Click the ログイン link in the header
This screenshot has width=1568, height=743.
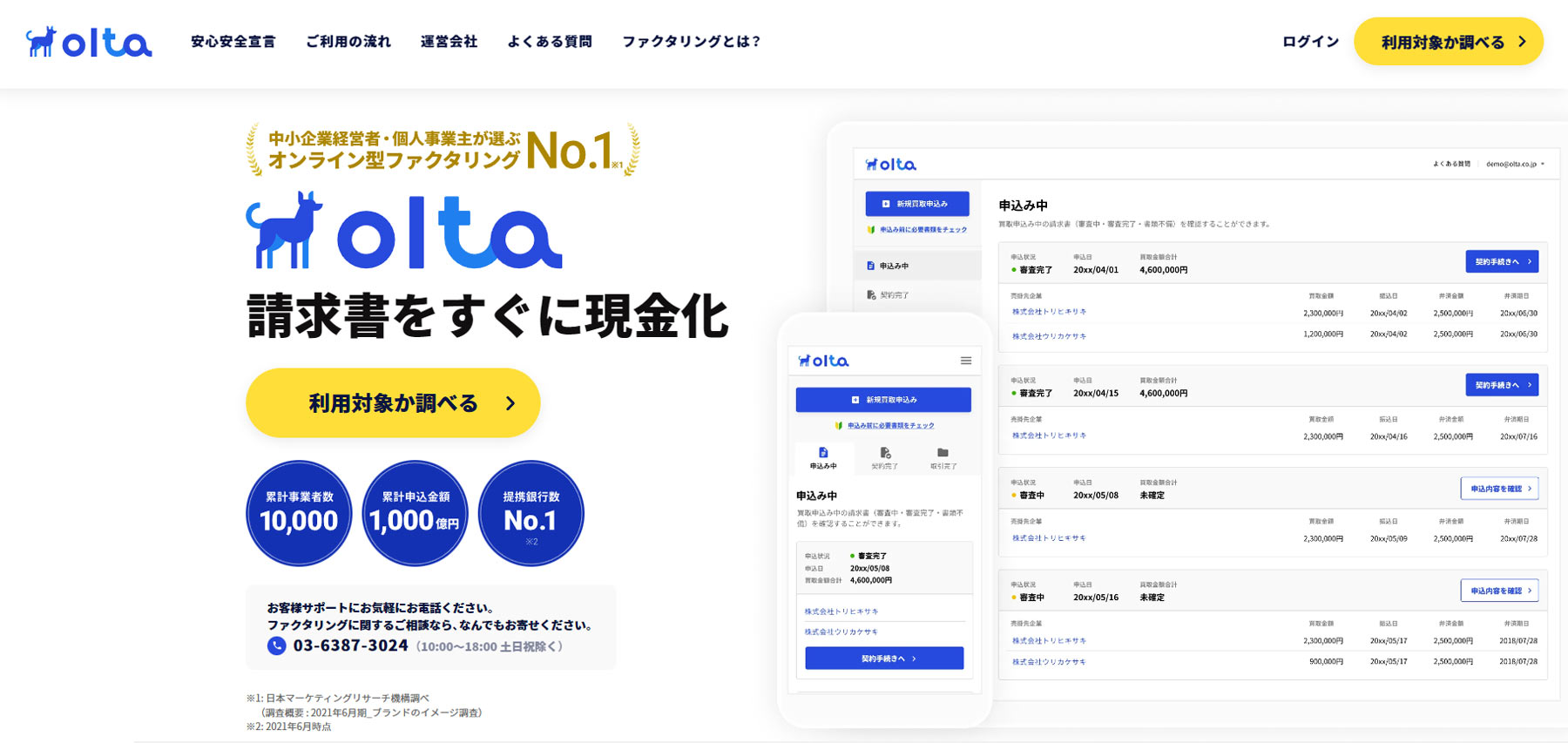(x=1310, y=42)
